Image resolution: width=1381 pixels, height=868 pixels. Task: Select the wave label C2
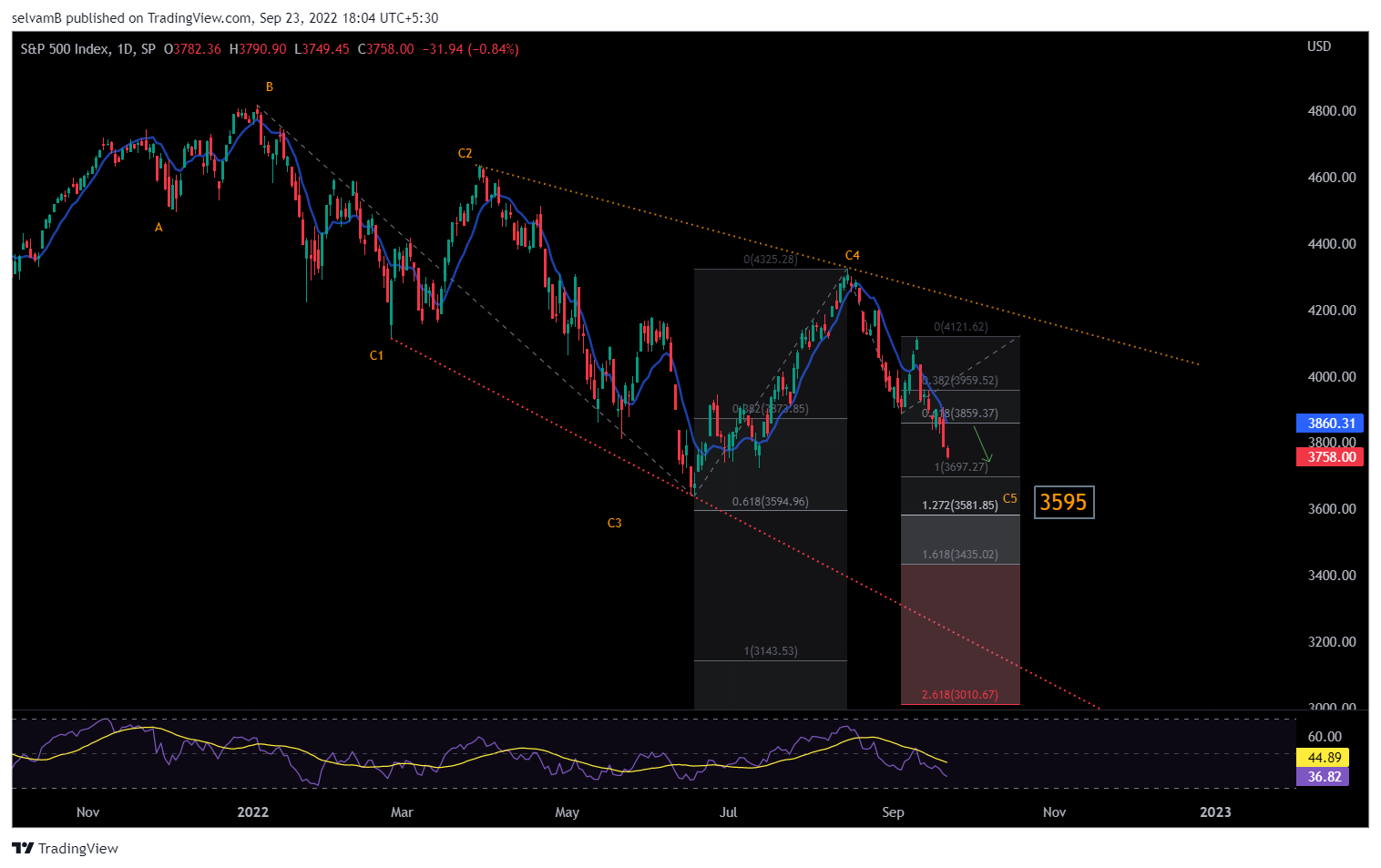pos(465,154)
